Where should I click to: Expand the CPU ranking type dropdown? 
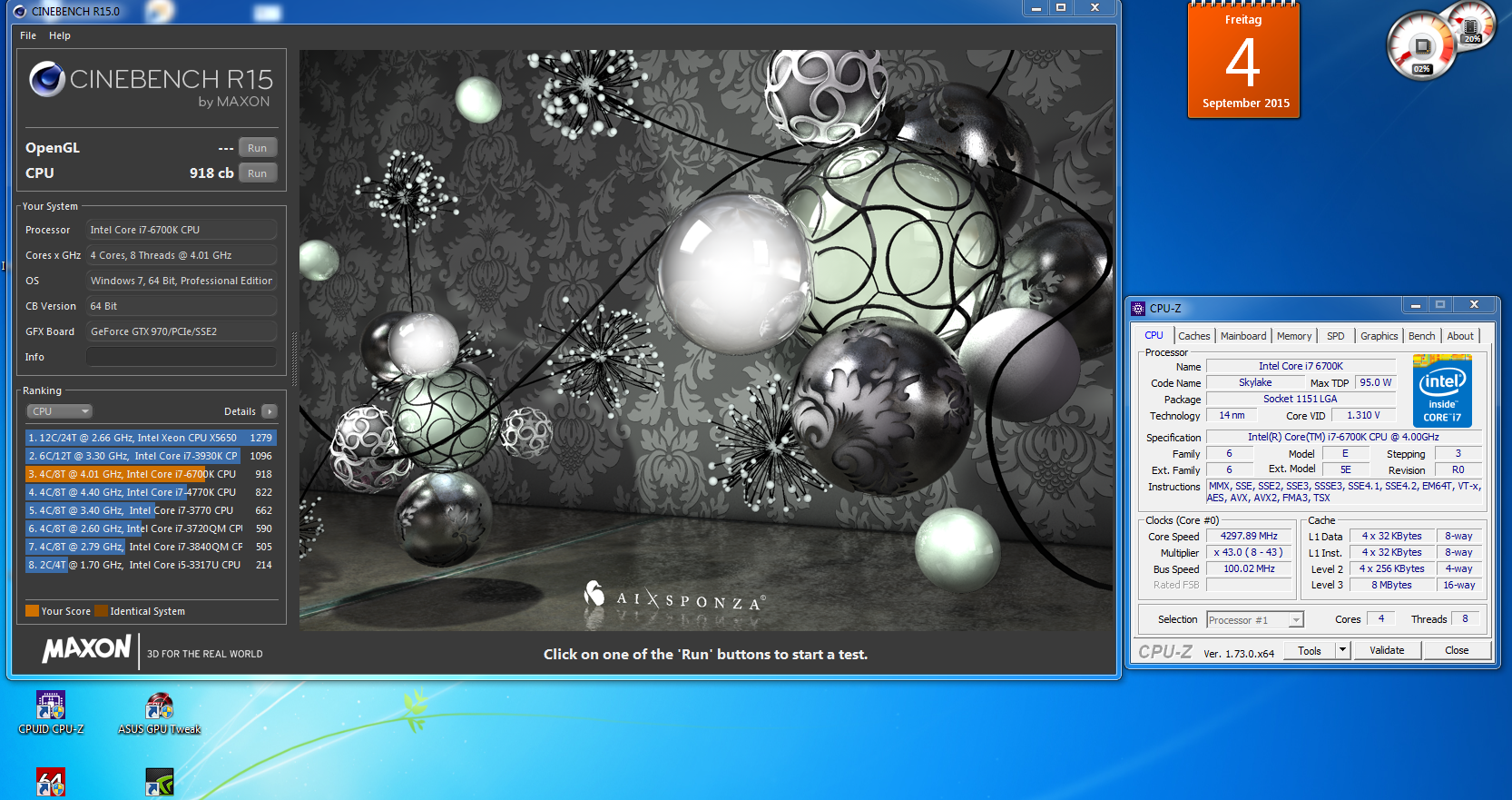[x=59, y=411]
